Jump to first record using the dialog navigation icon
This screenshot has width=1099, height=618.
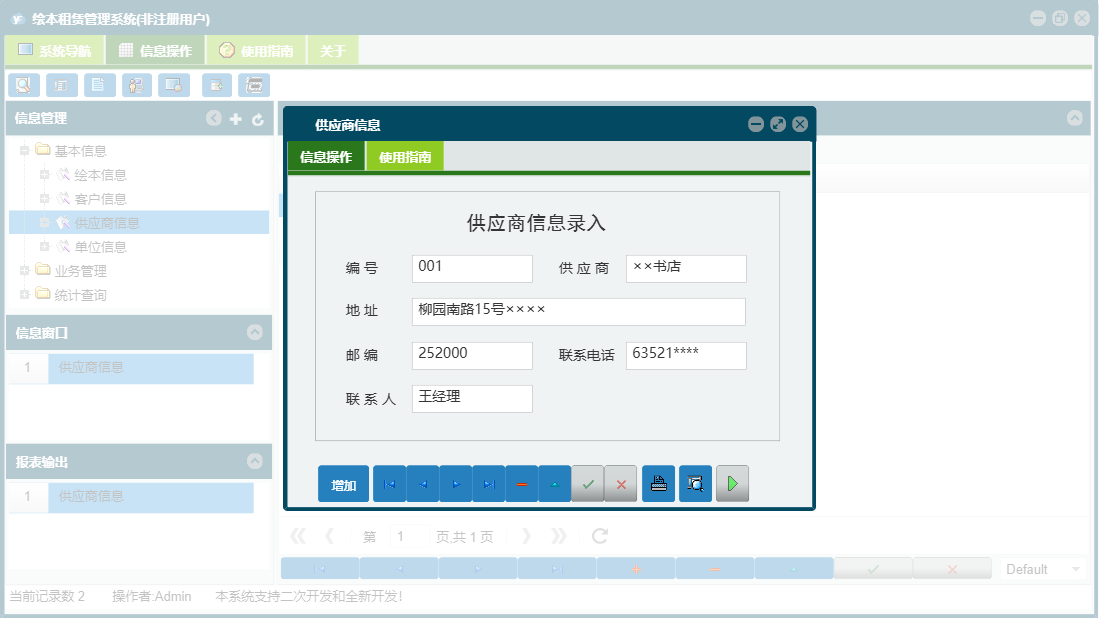click(x=389, y=483)
